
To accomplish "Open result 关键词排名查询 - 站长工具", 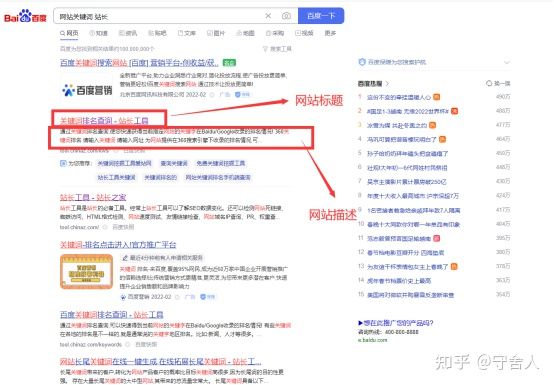I will 104,120.
